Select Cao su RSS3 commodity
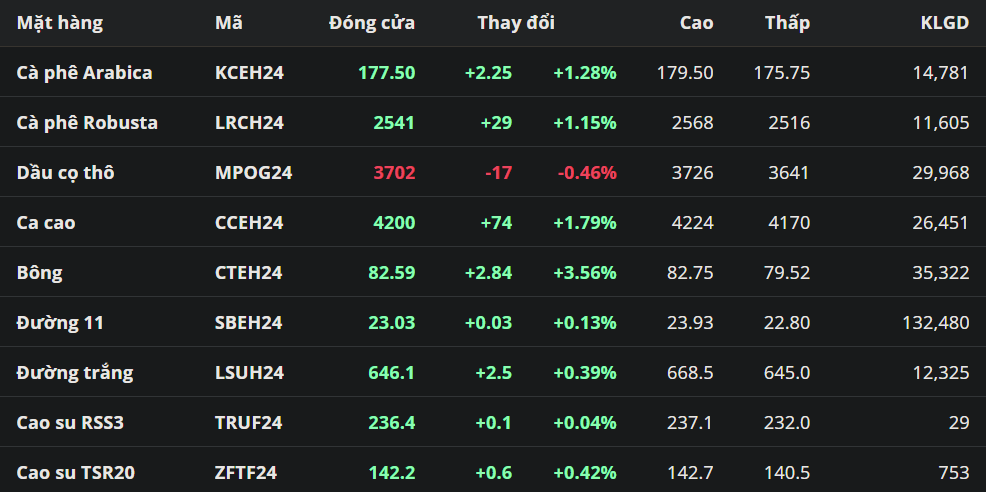 coord(70,422)
